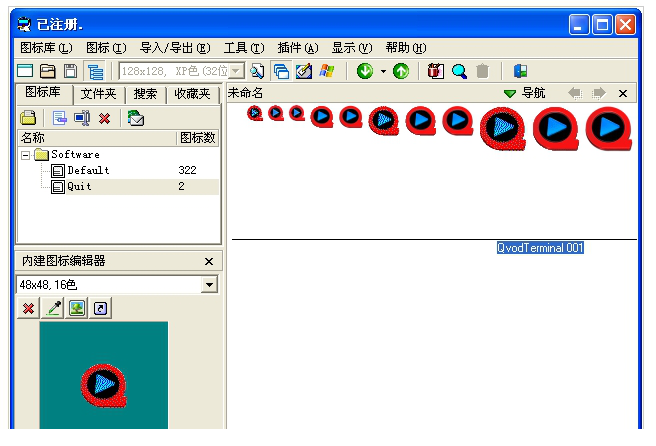This screenshot has height=446, width=656.
Task: Click the 名称 column header
Action: click(x=97, y=138)
